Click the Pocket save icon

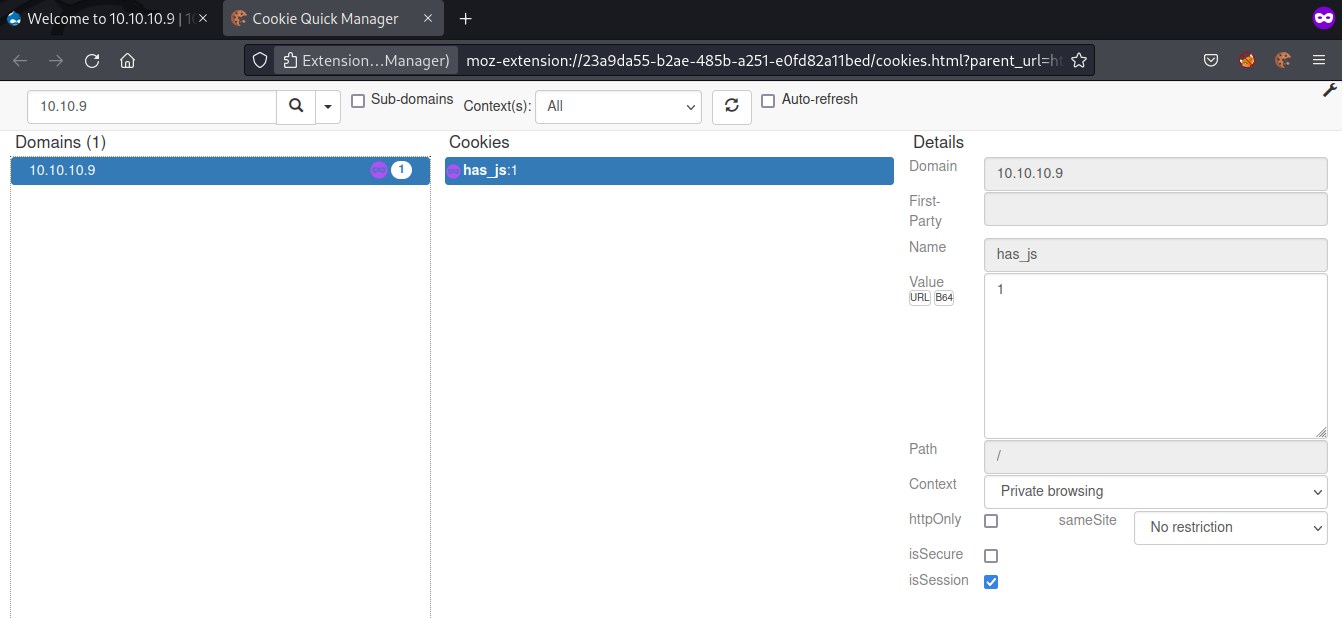coord(1210,60)
